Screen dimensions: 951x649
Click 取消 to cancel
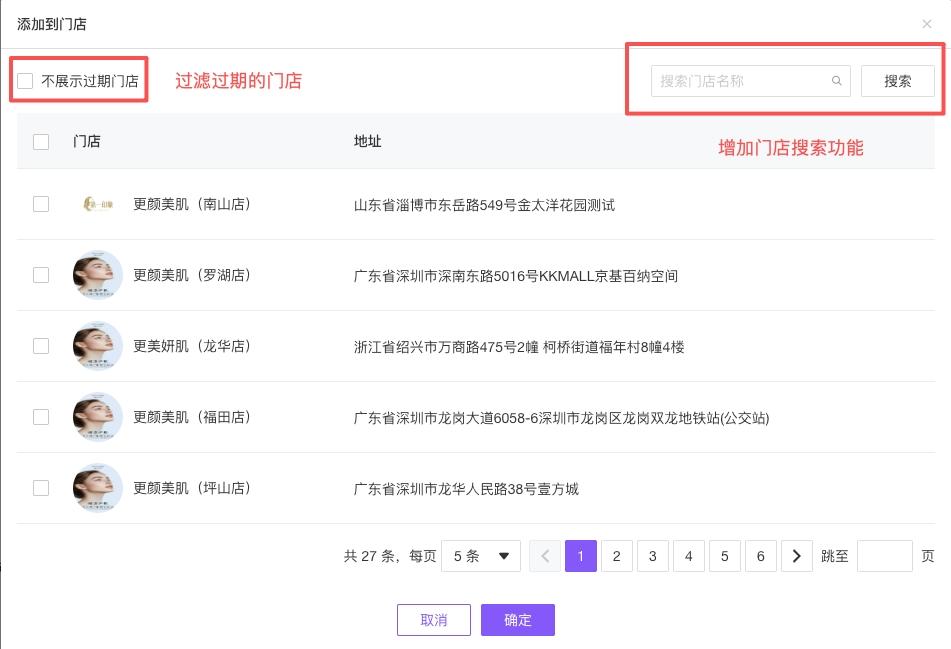[x=434, y=620]
